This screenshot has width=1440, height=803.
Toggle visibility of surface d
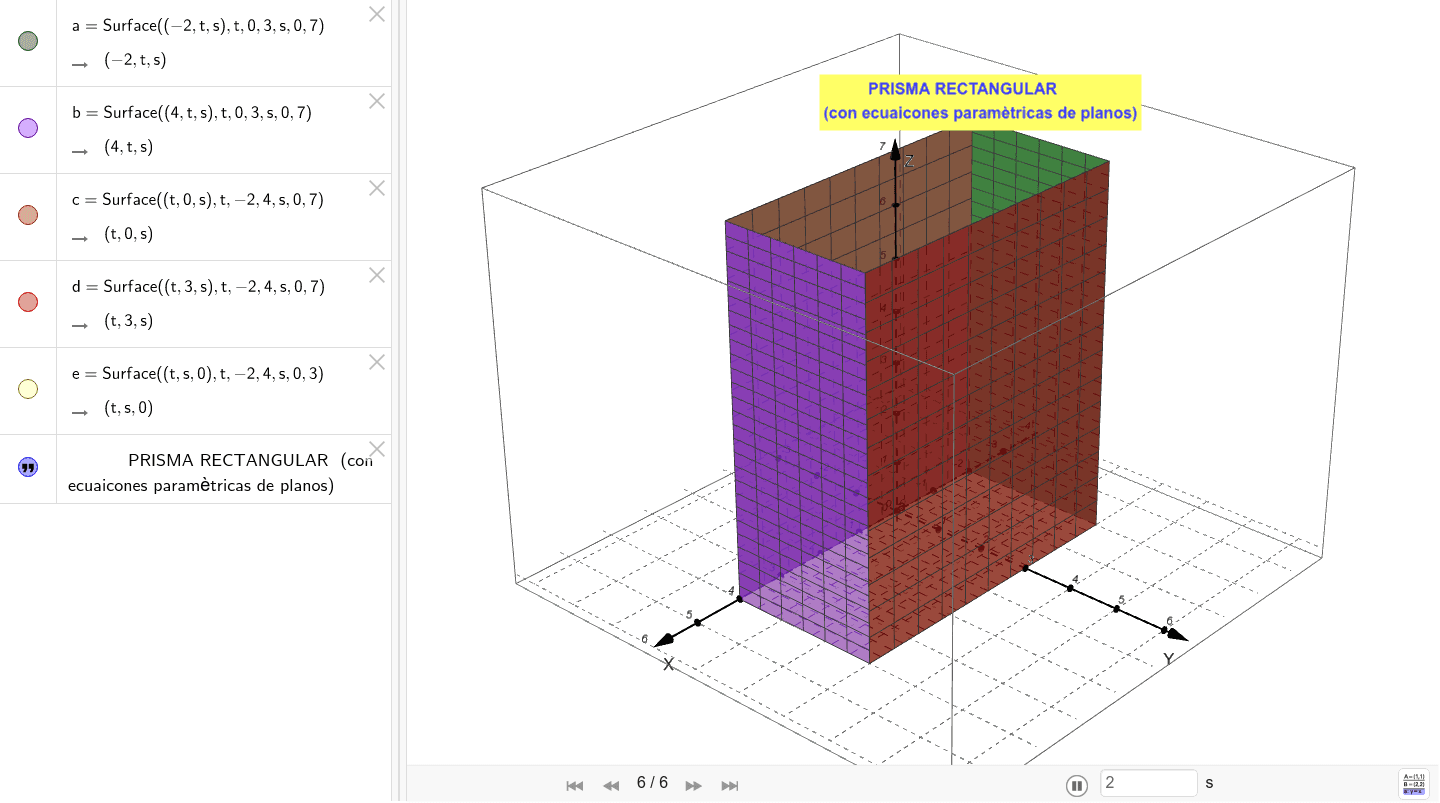pos(27,301)
